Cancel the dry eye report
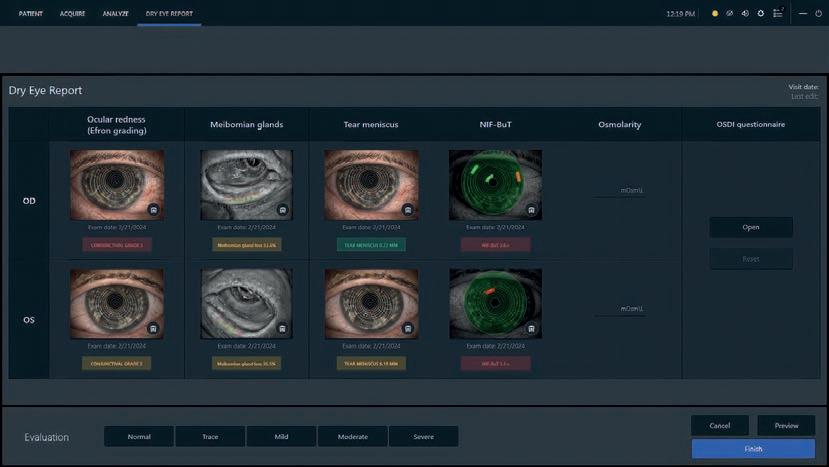 click(720, 425)
